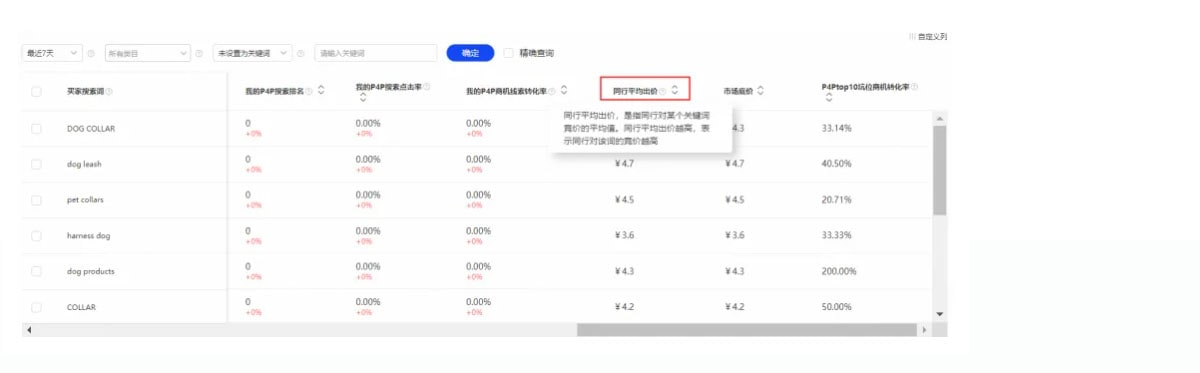
Task: Click the scroll-up arrow of vertical scrollbar
Action: [939, 118]
